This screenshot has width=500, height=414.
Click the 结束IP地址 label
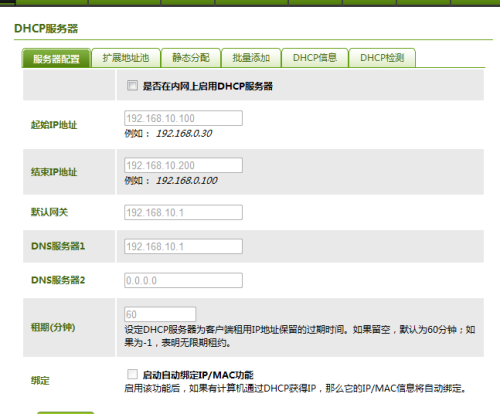coord(54,172)
